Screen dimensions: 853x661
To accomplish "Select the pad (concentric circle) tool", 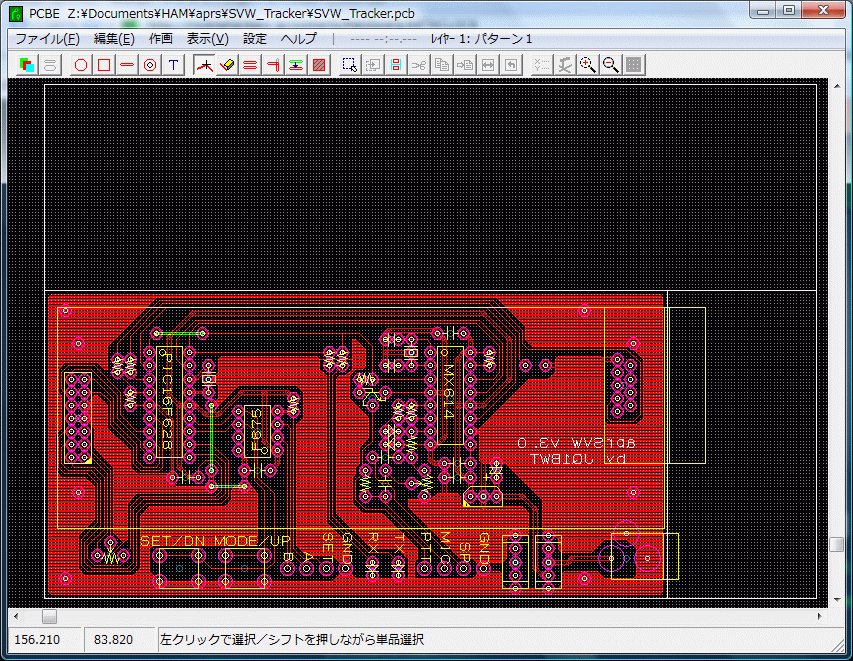I will tap(150, 65).
